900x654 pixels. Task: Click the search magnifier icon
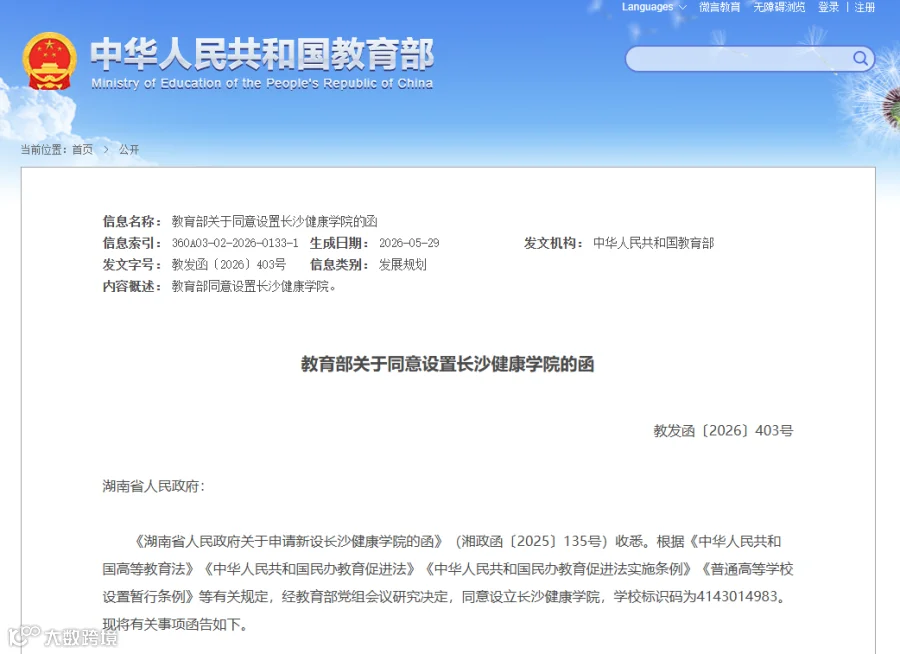(x=860, y=58)
